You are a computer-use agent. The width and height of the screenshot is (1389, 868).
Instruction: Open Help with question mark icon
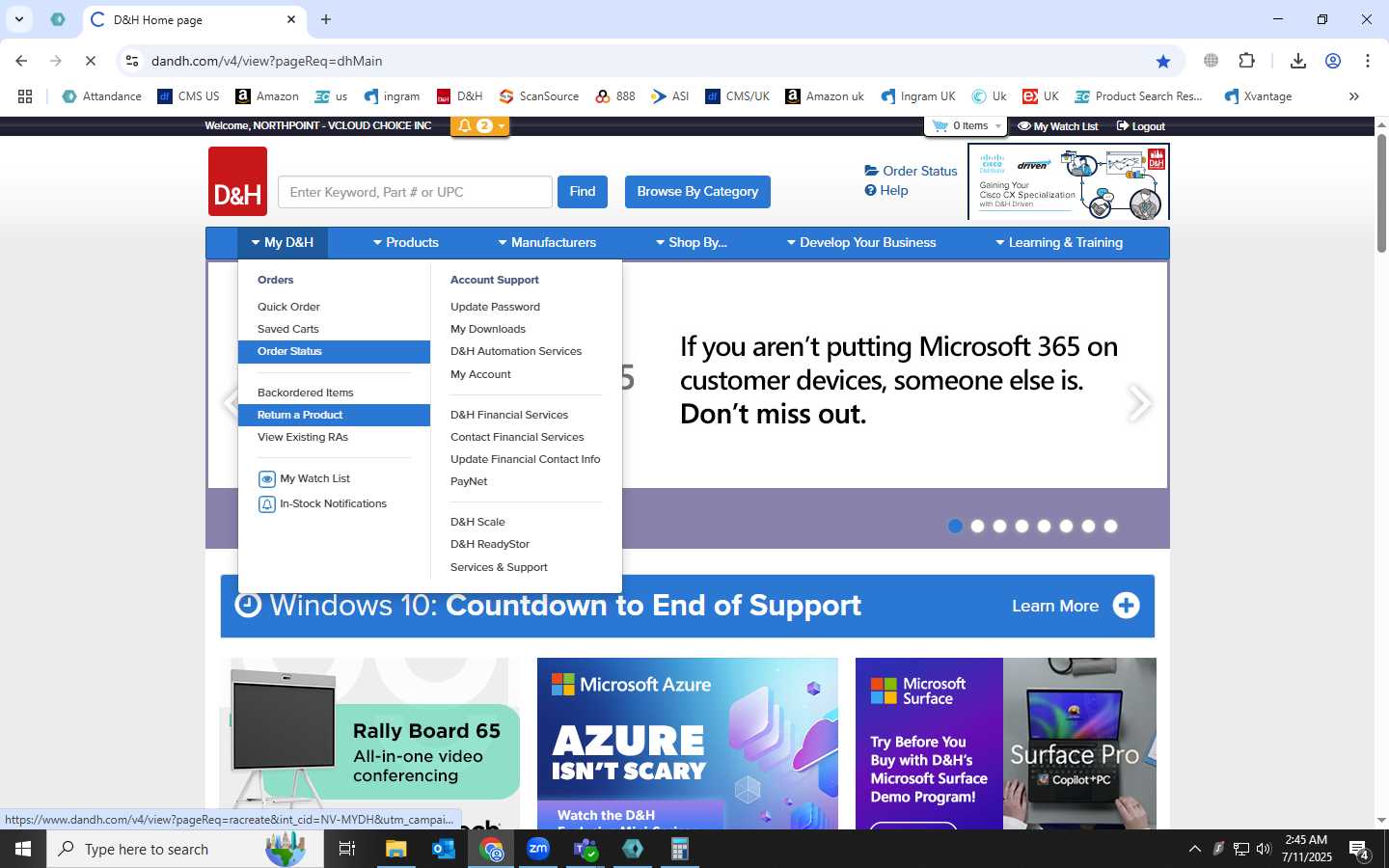point(886,190)
